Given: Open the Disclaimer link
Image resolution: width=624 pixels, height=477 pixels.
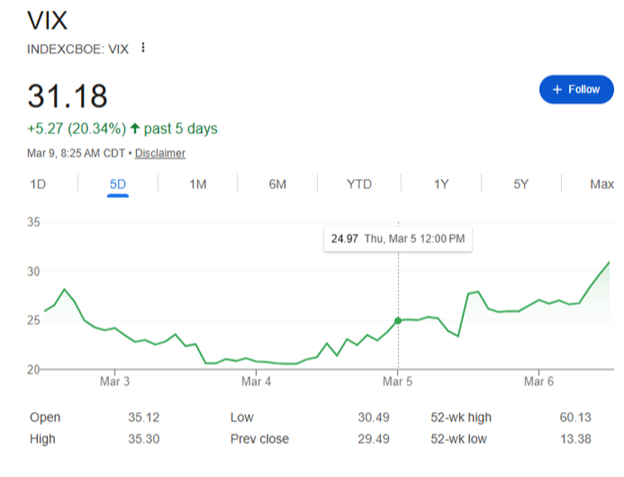Looking at the screenshot, I should click(x=160, y=153).
